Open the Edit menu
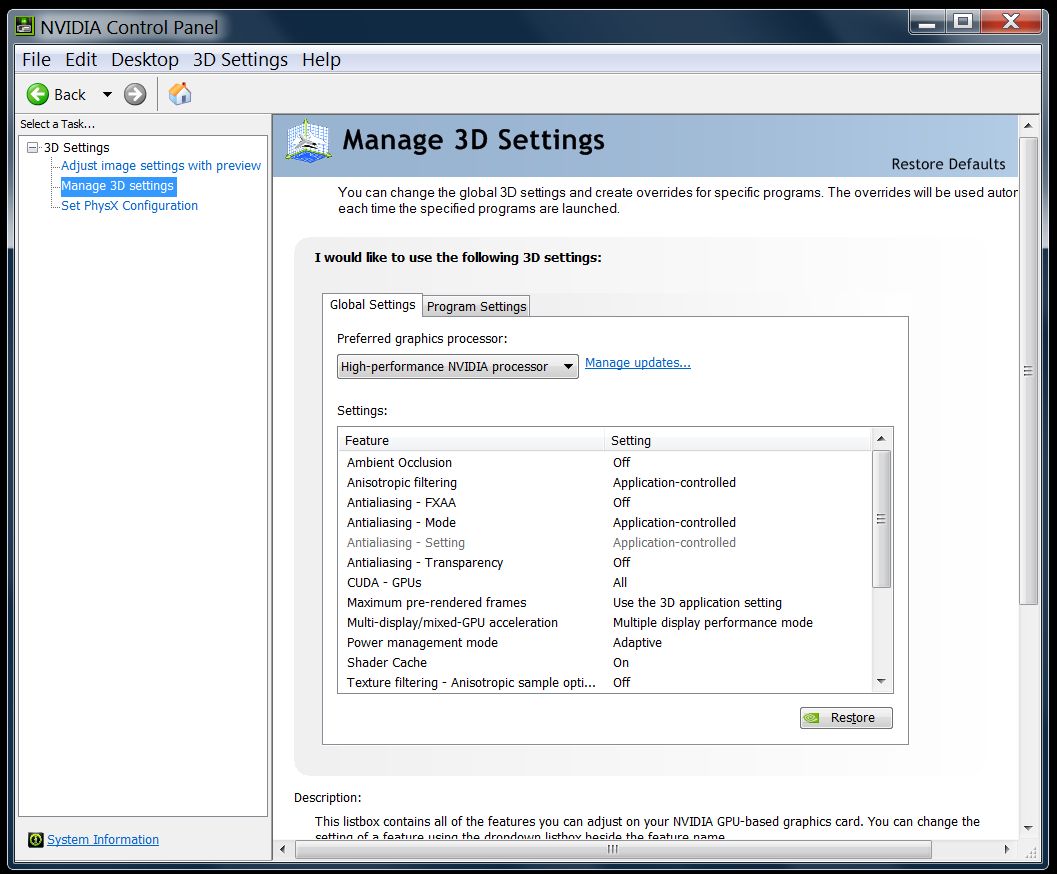Screen dimensions: 1057x874 coord(81,59)
